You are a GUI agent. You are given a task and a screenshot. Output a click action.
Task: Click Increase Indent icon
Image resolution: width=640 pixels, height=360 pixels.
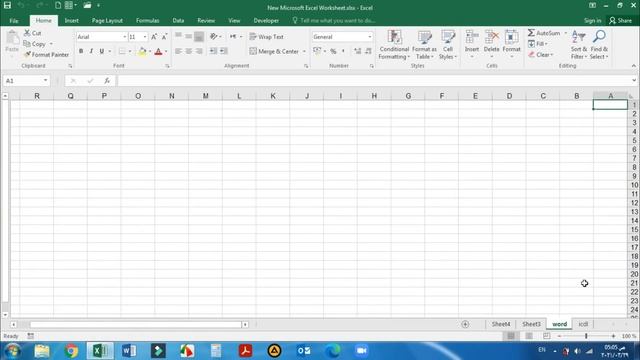tap(224, 51)
